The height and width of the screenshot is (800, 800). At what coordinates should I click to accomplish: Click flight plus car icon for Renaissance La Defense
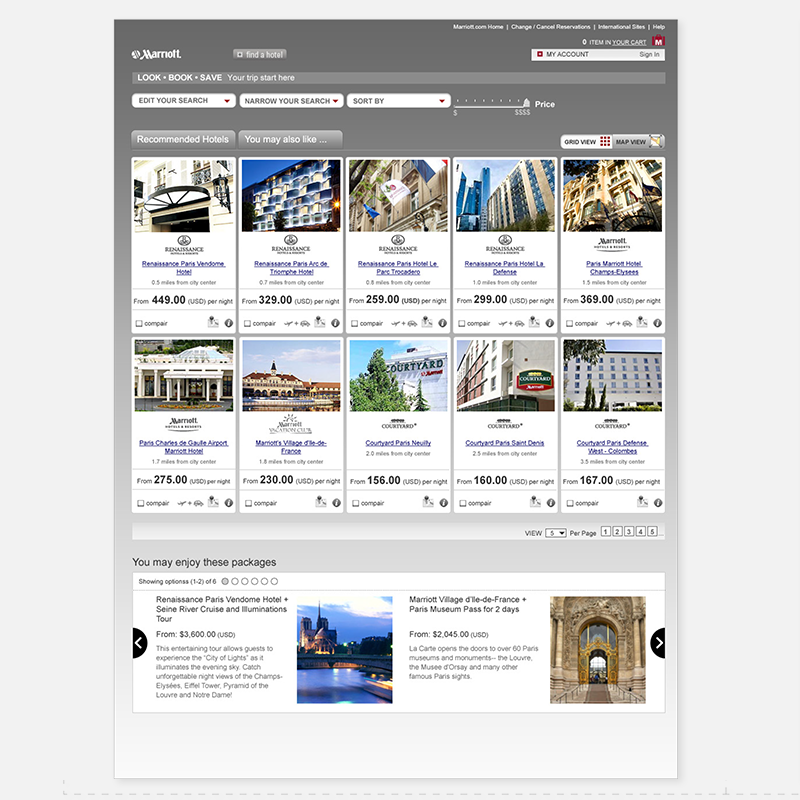coord(511,323)
